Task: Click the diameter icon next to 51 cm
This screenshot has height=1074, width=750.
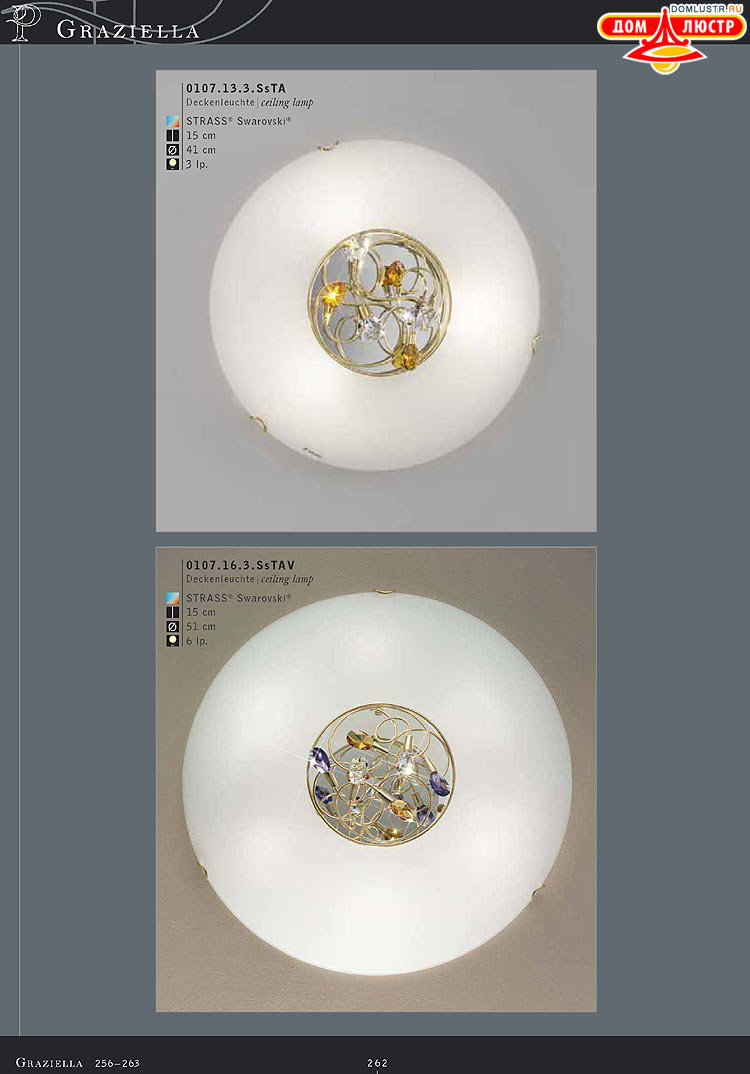Action: 173,627
